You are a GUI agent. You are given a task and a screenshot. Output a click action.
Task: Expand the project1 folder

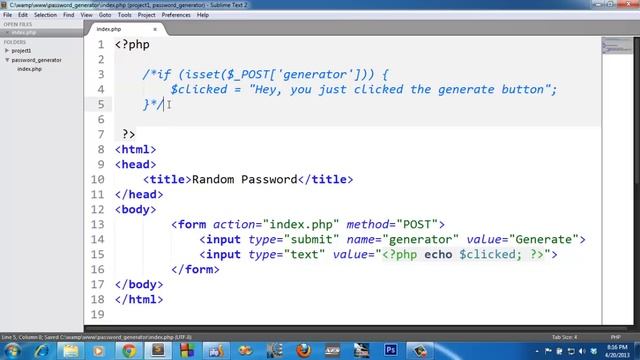(7, 51)
